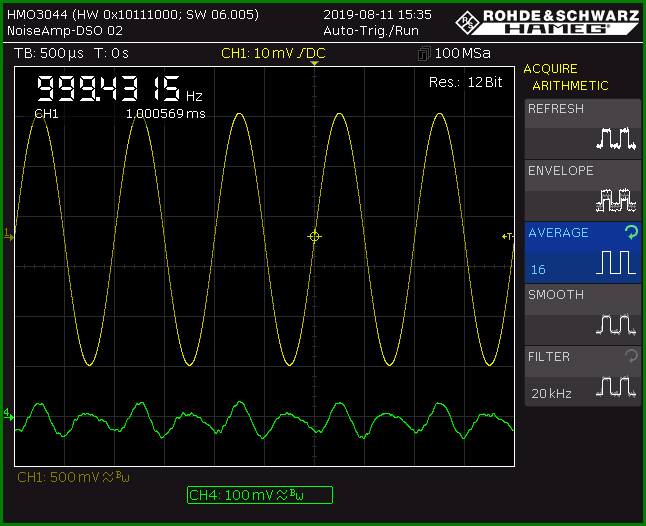Select the FILTER acquire mode
This screenshot has height=526, width=646.
click(x=583, y=376)
